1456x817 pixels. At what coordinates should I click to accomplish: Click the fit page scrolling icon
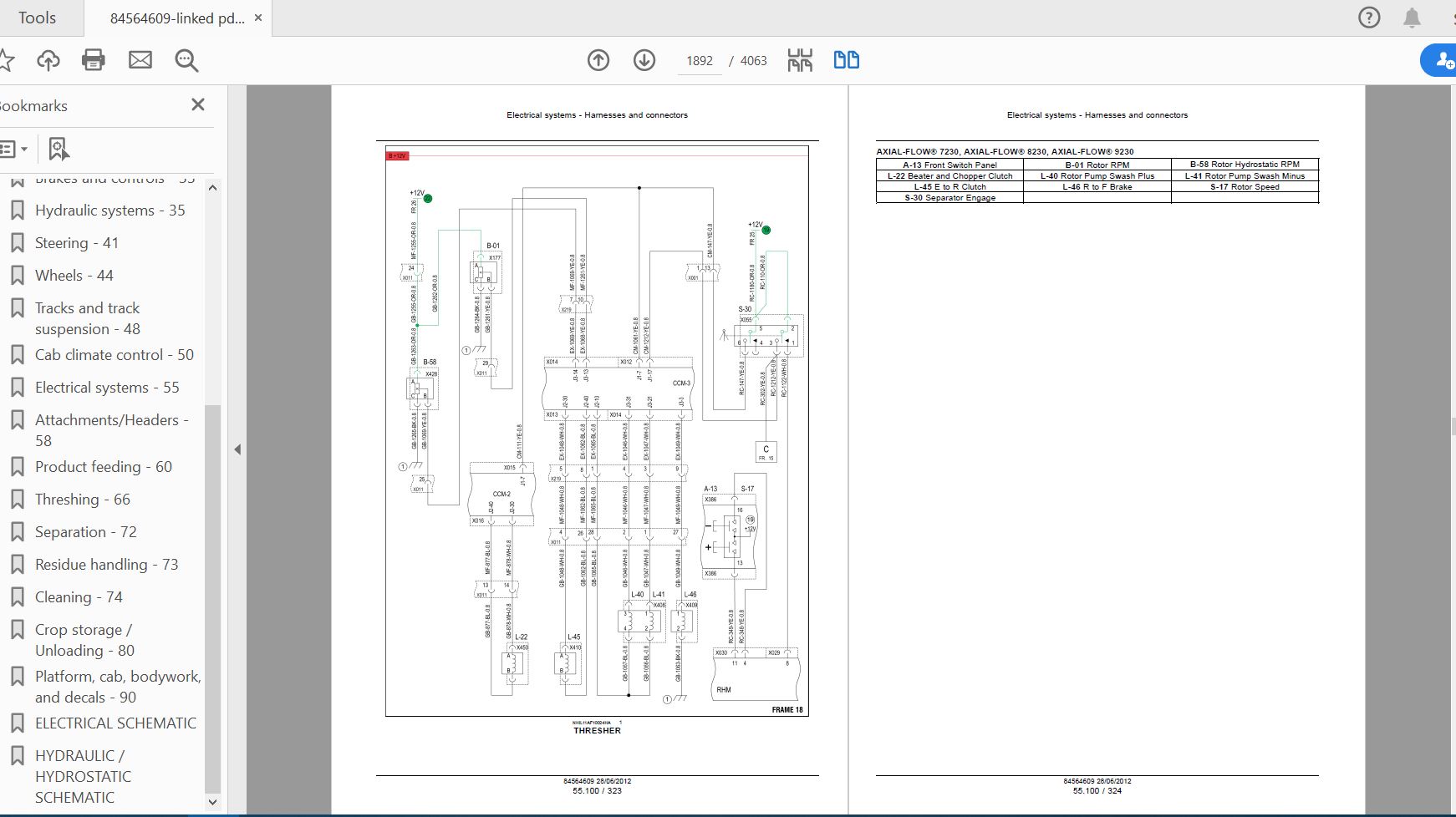coord(800,60)
